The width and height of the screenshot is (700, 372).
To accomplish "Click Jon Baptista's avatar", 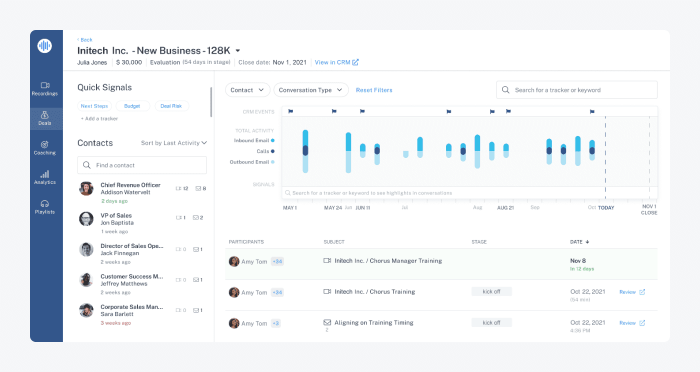I will (x=86, y=219).
